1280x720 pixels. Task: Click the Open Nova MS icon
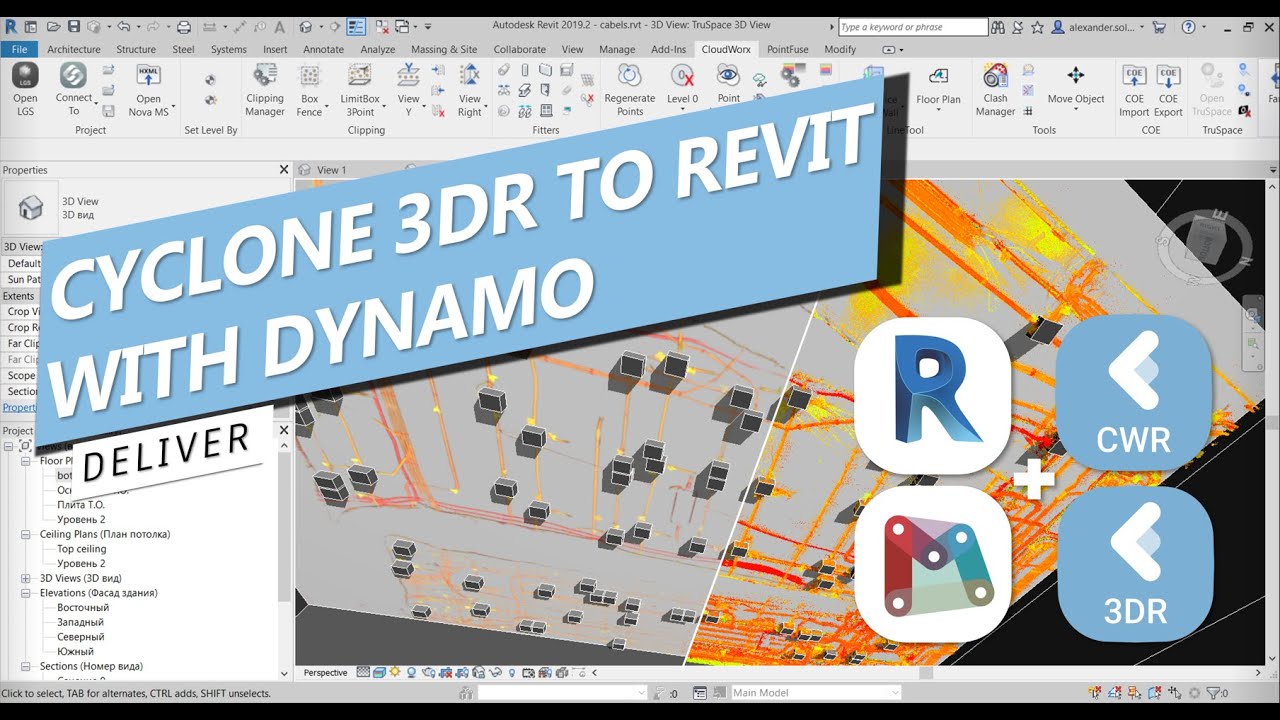(x=148, y=76)
